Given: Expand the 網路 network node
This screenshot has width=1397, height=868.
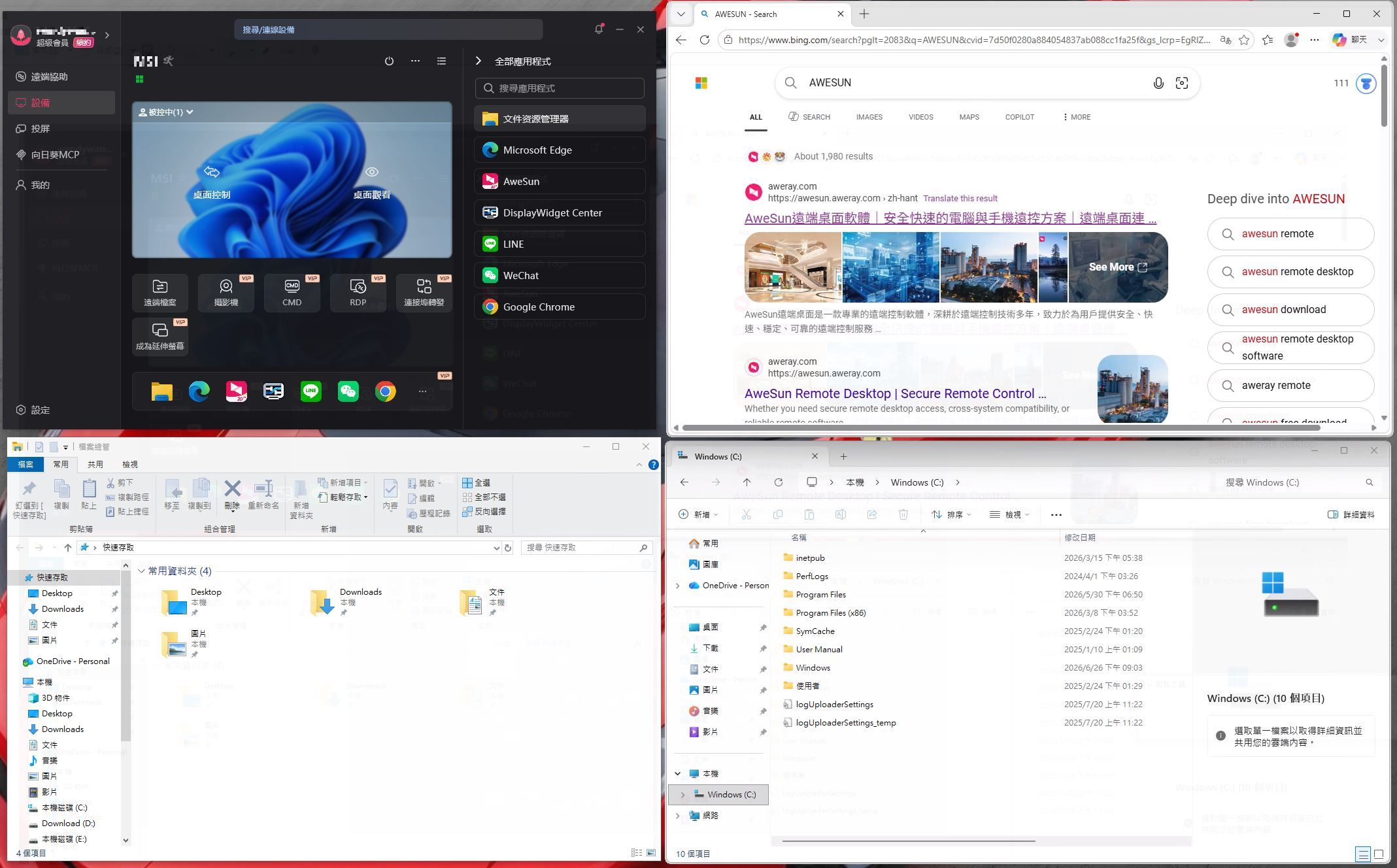Looking at the screenshot, I should [677, 816].
